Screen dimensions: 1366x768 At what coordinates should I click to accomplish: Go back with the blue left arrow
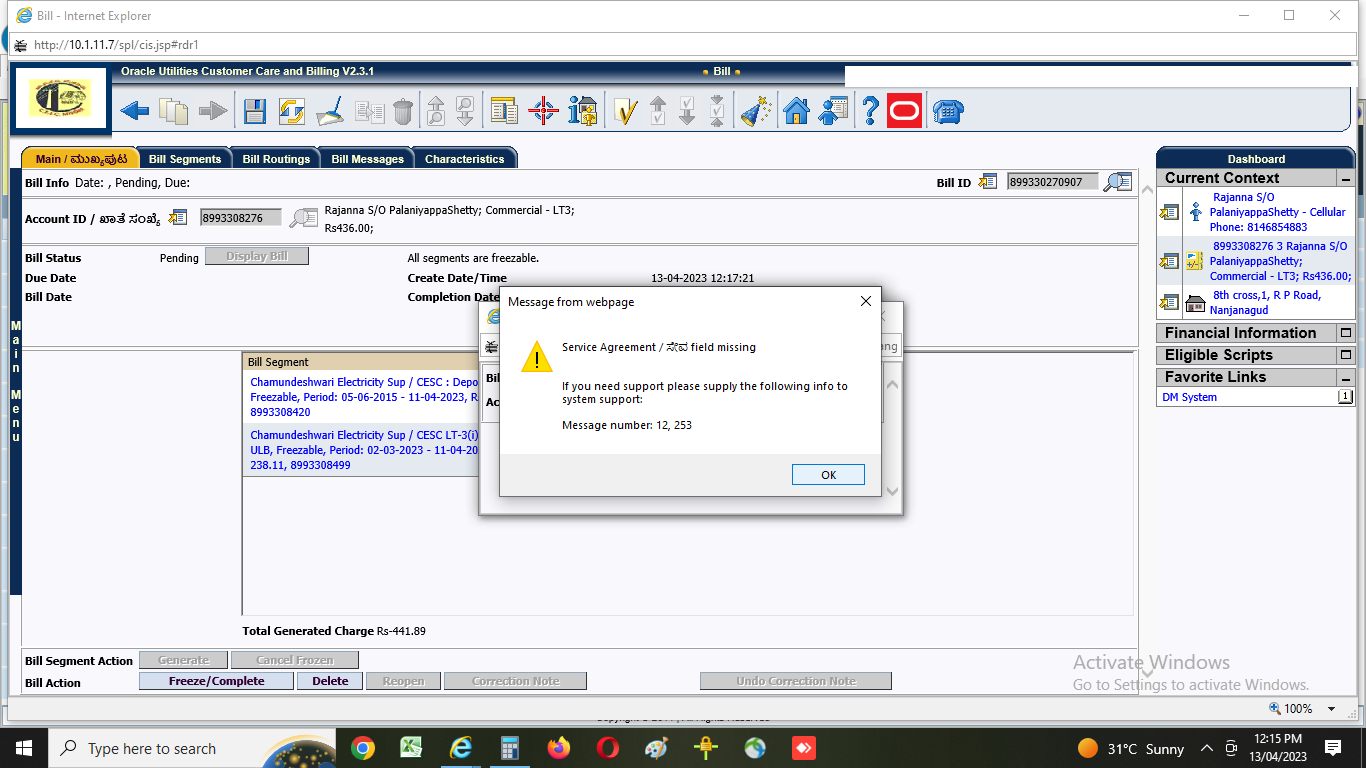pyautogui.click(x=135, y=110)
